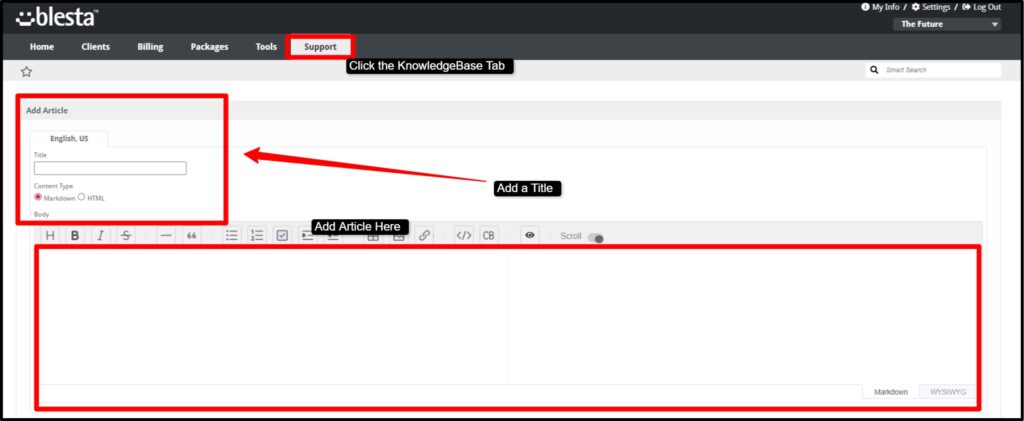The width and height of the screenshot is (1024, 421).
Task: Create an ordered numbered list
Action: (257, 236)
